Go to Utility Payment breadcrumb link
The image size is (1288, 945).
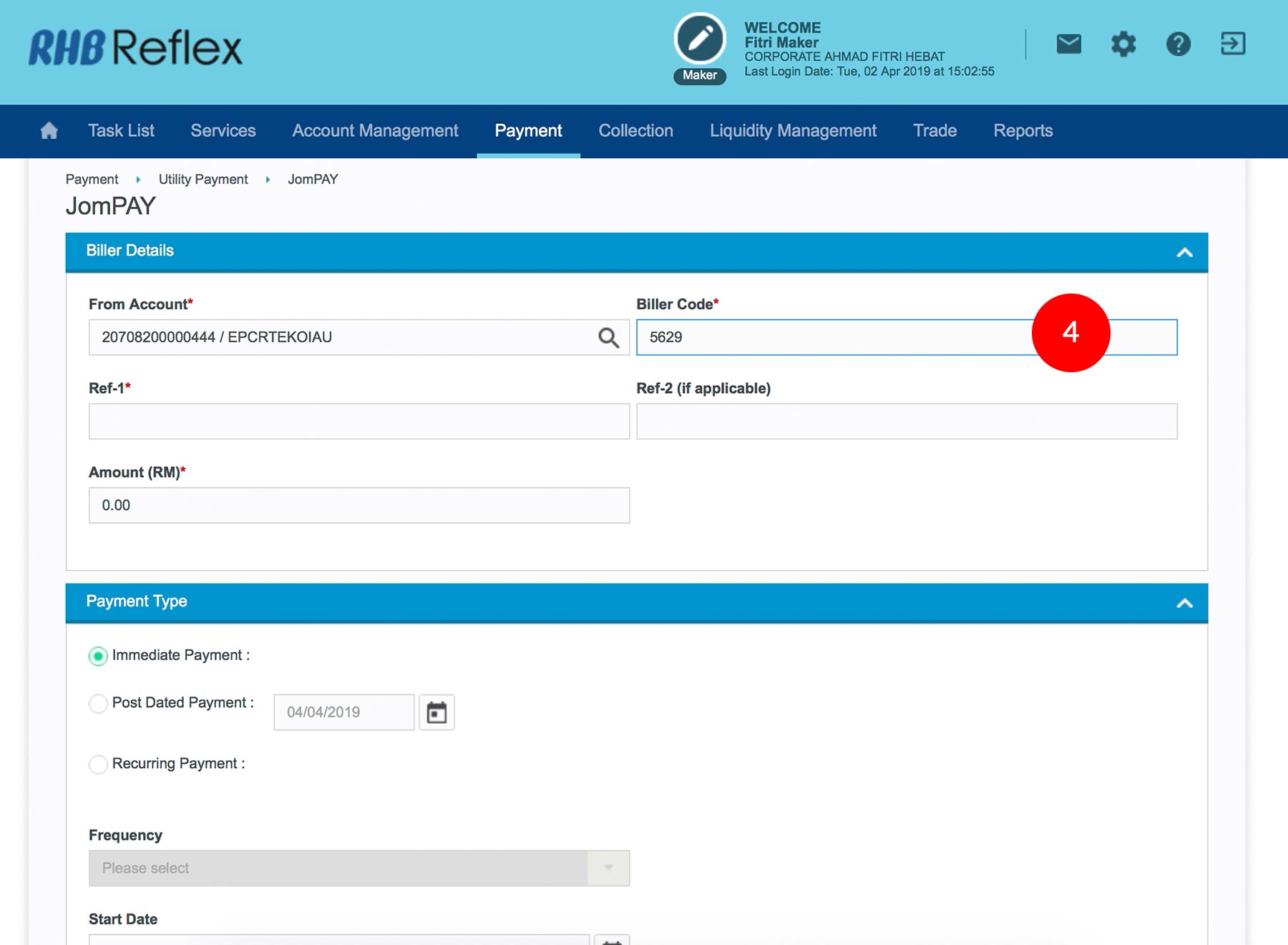pos(203,180)
